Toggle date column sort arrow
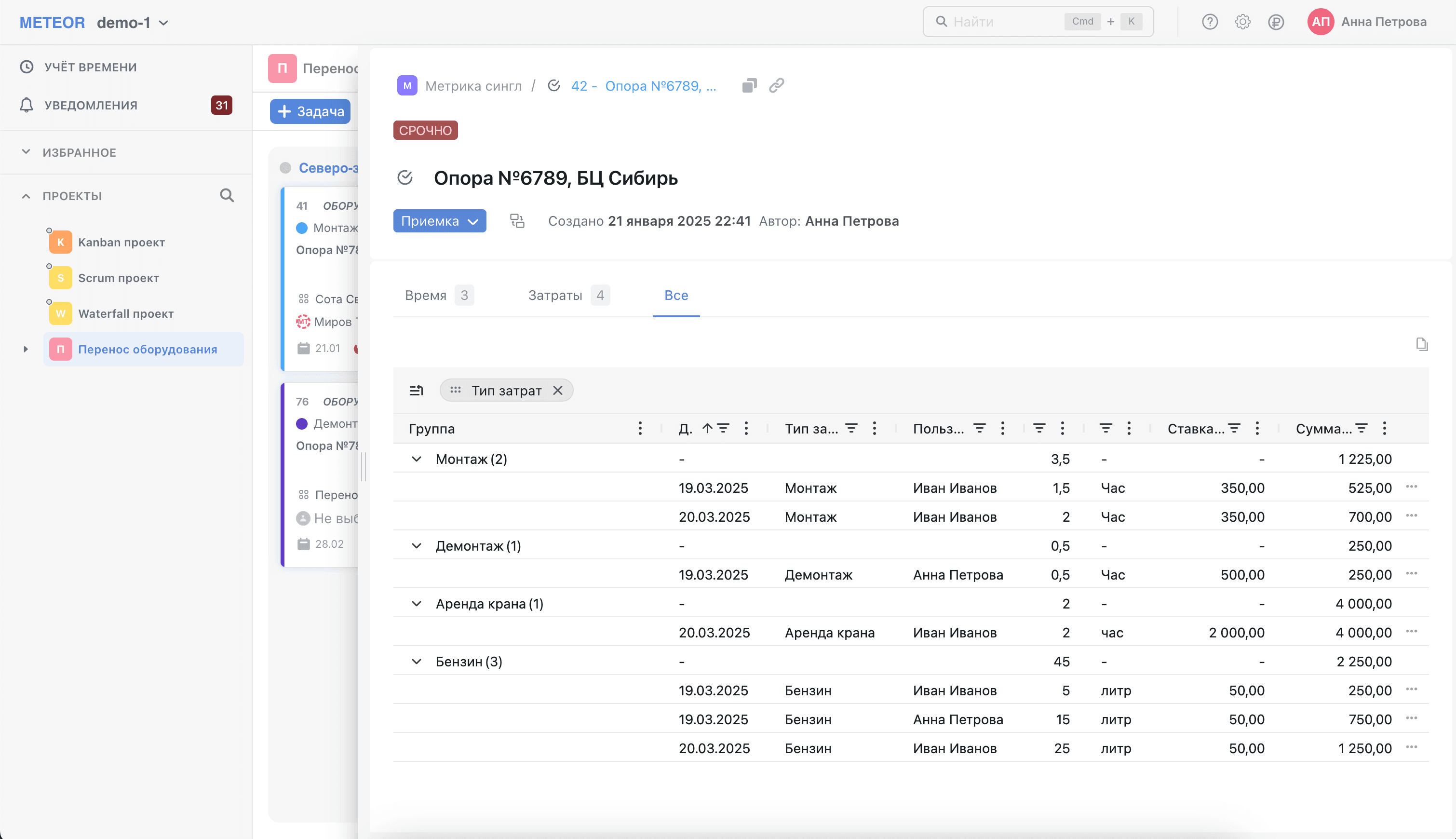Screen dimensions: 1456x839 click(x=707, y=428)
